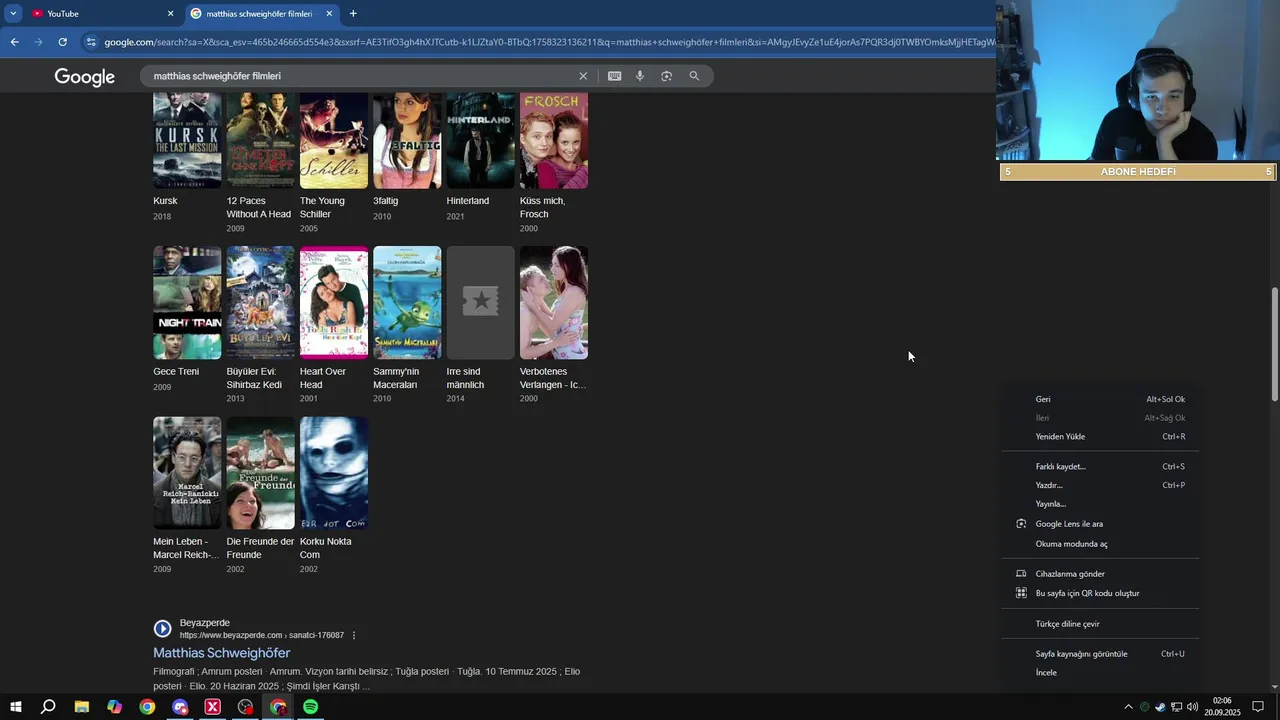1280x720 pixels.
Task: Run search with the magnifier icon
Action: 694,76
